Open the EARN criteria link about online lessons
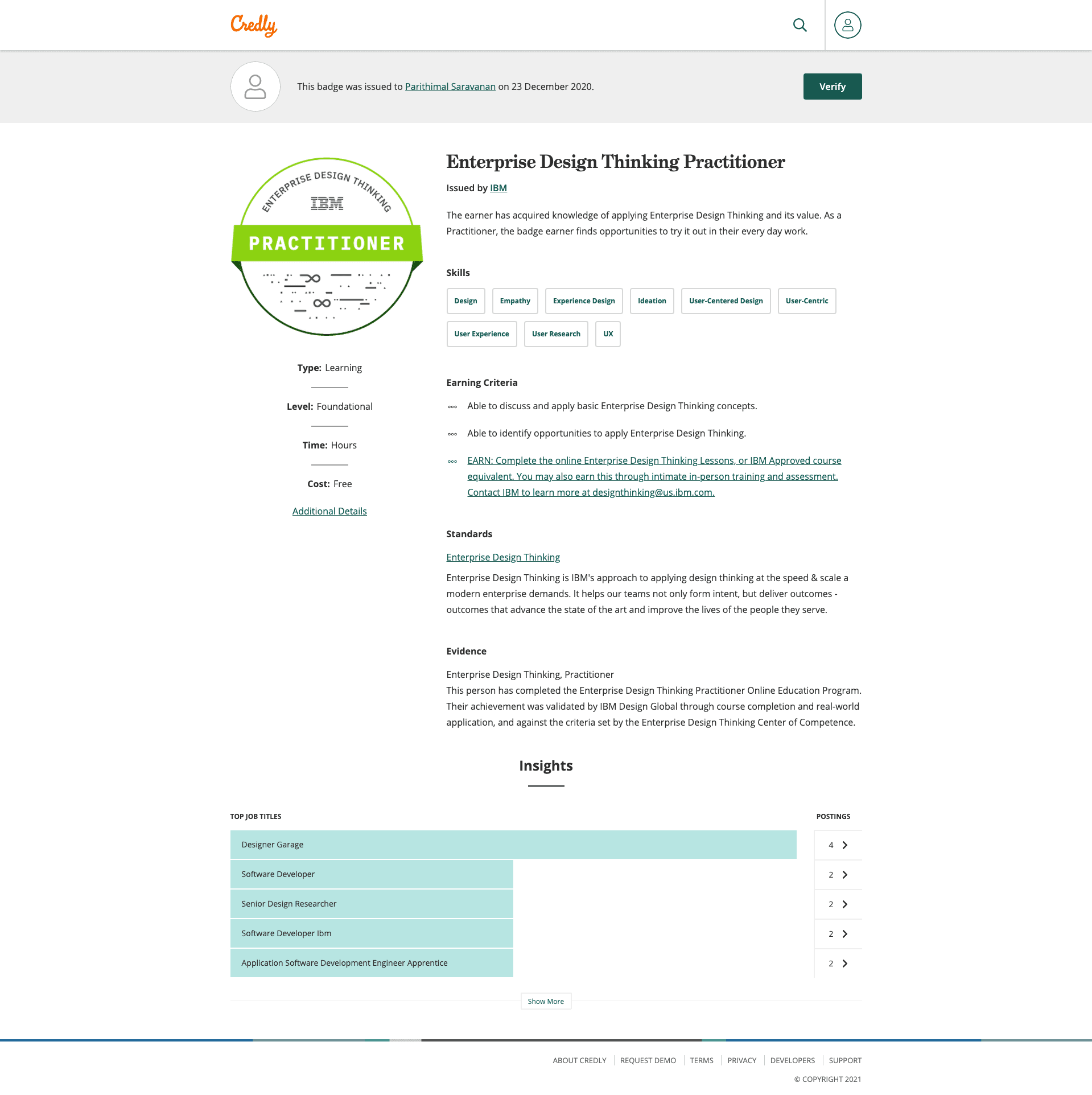Screen dimensions: 1092x1095 (x=654, y=476)
